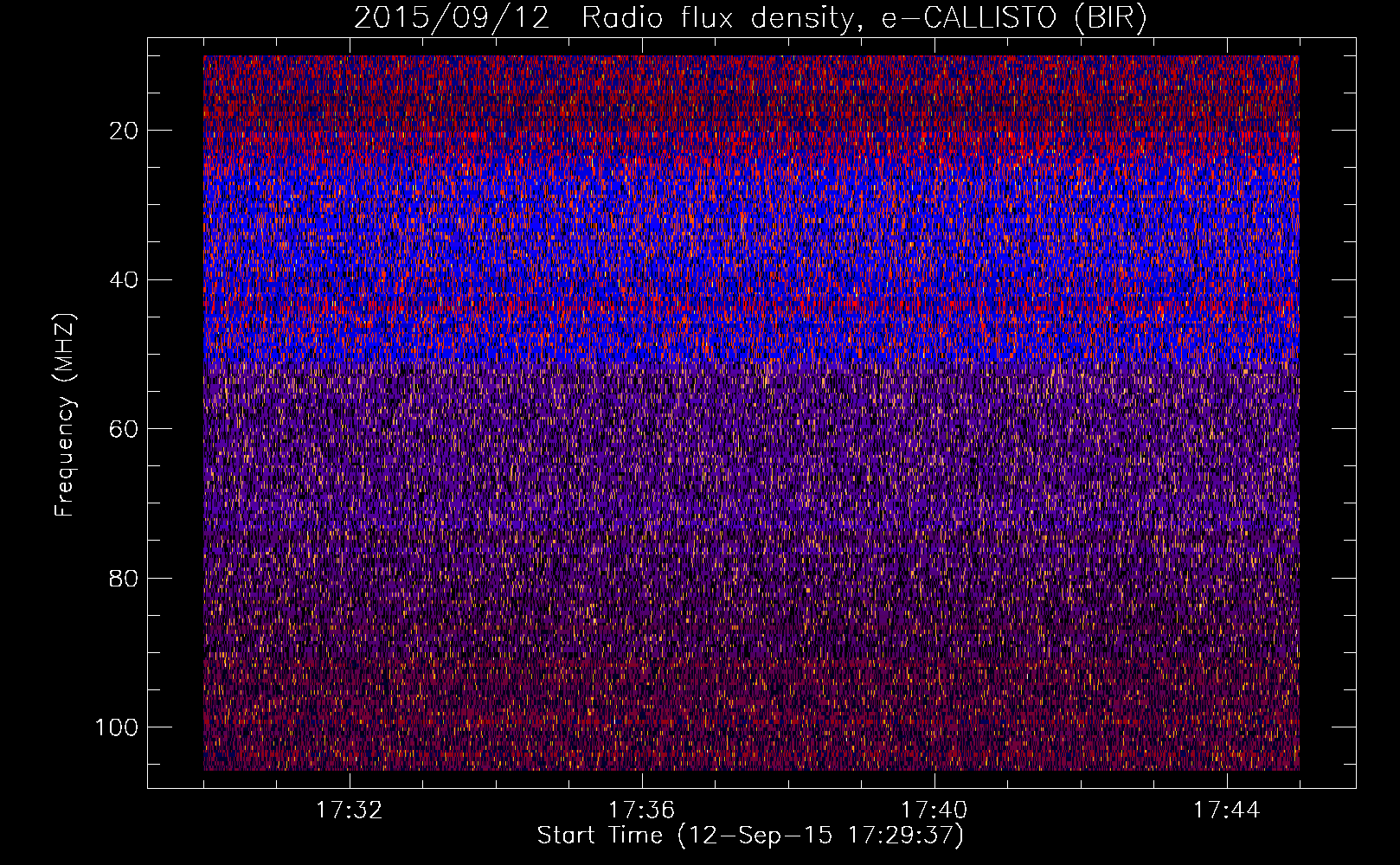Click the 60 MHz frequency tick label
This screenshot has height=865, width=1400.
pyautogui.click(x=125, y=429)
